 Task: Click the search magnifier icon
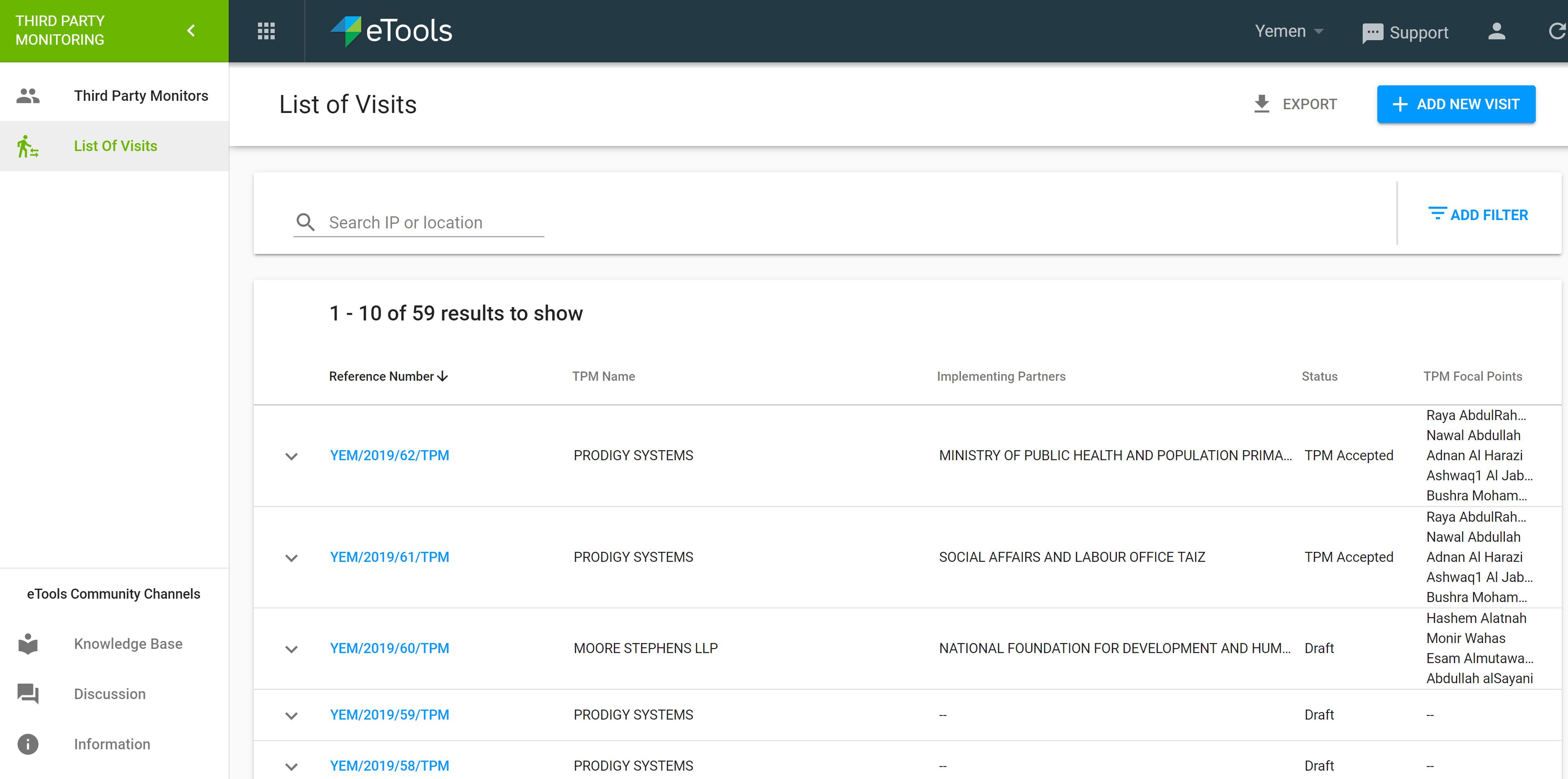[x=306, y=222]
